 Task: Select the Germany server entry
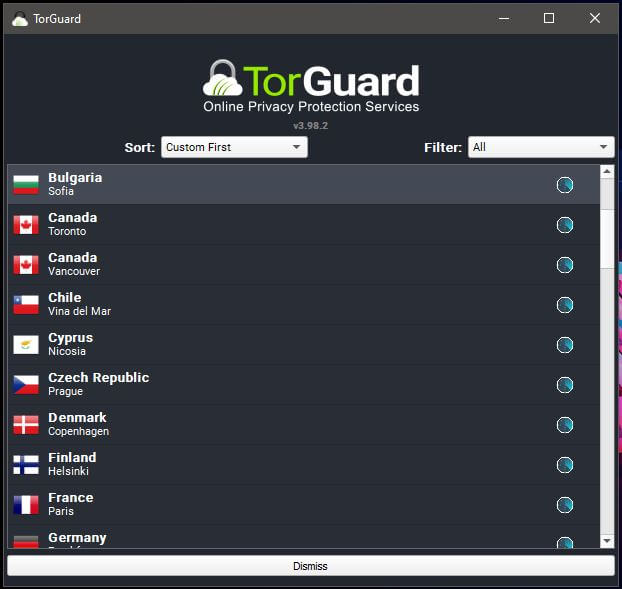tap(303, 537)
